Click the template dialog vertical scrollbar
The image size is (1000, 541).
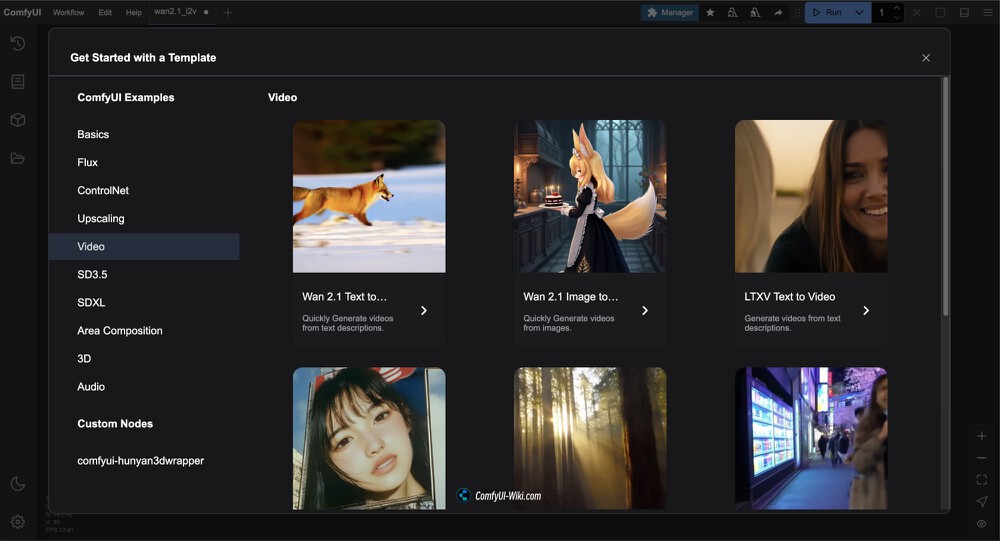[x=944, y=200]
